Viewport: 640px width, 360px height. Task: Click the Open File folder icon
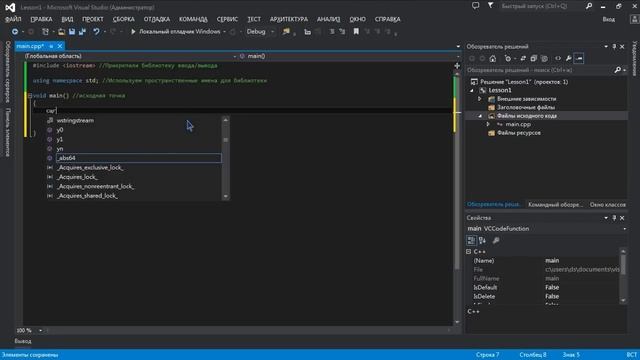[x=61, y=31]
